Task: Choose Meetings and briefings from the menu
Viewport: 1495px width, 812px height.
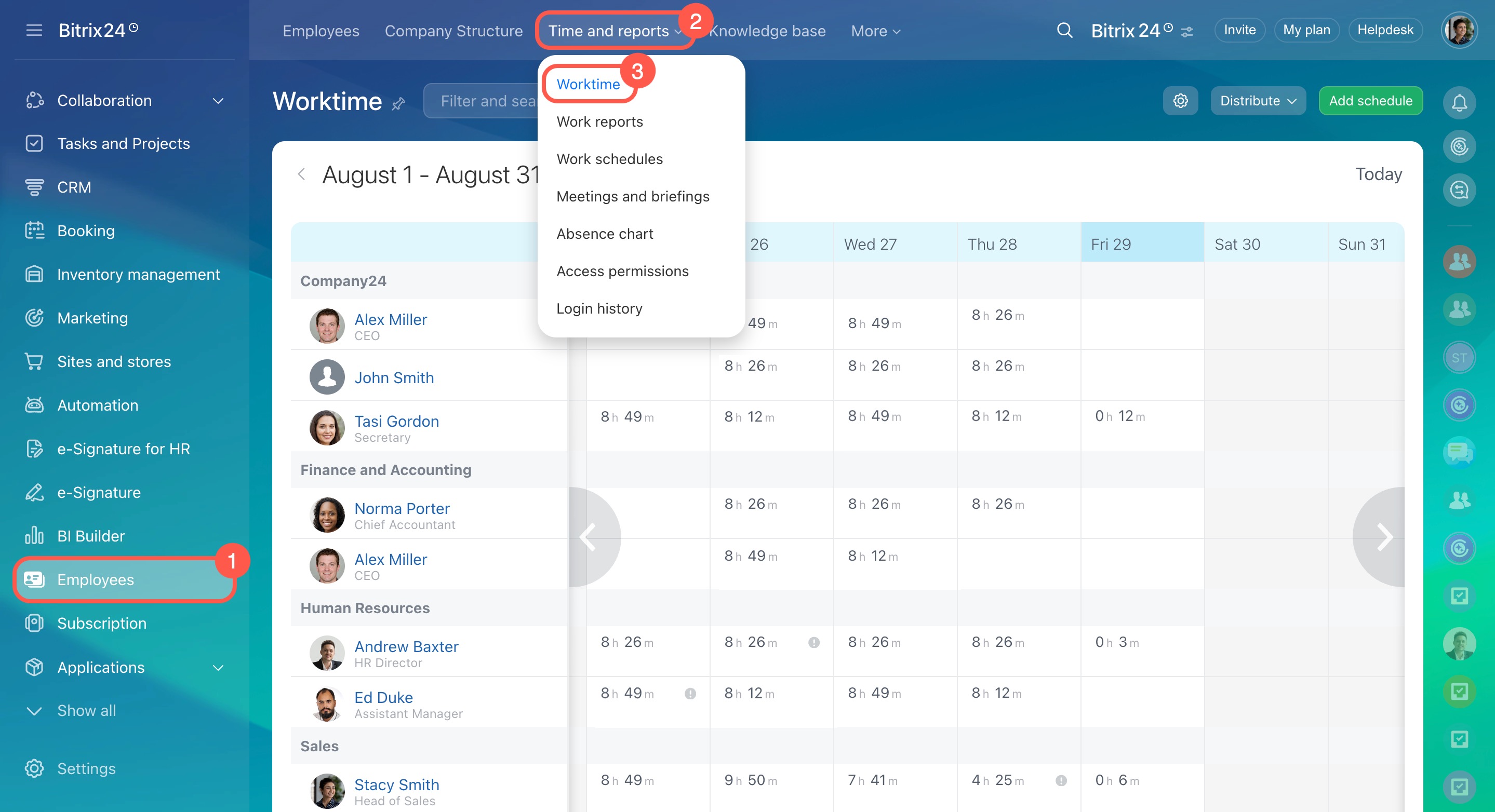Action: (x=633, y=197)
